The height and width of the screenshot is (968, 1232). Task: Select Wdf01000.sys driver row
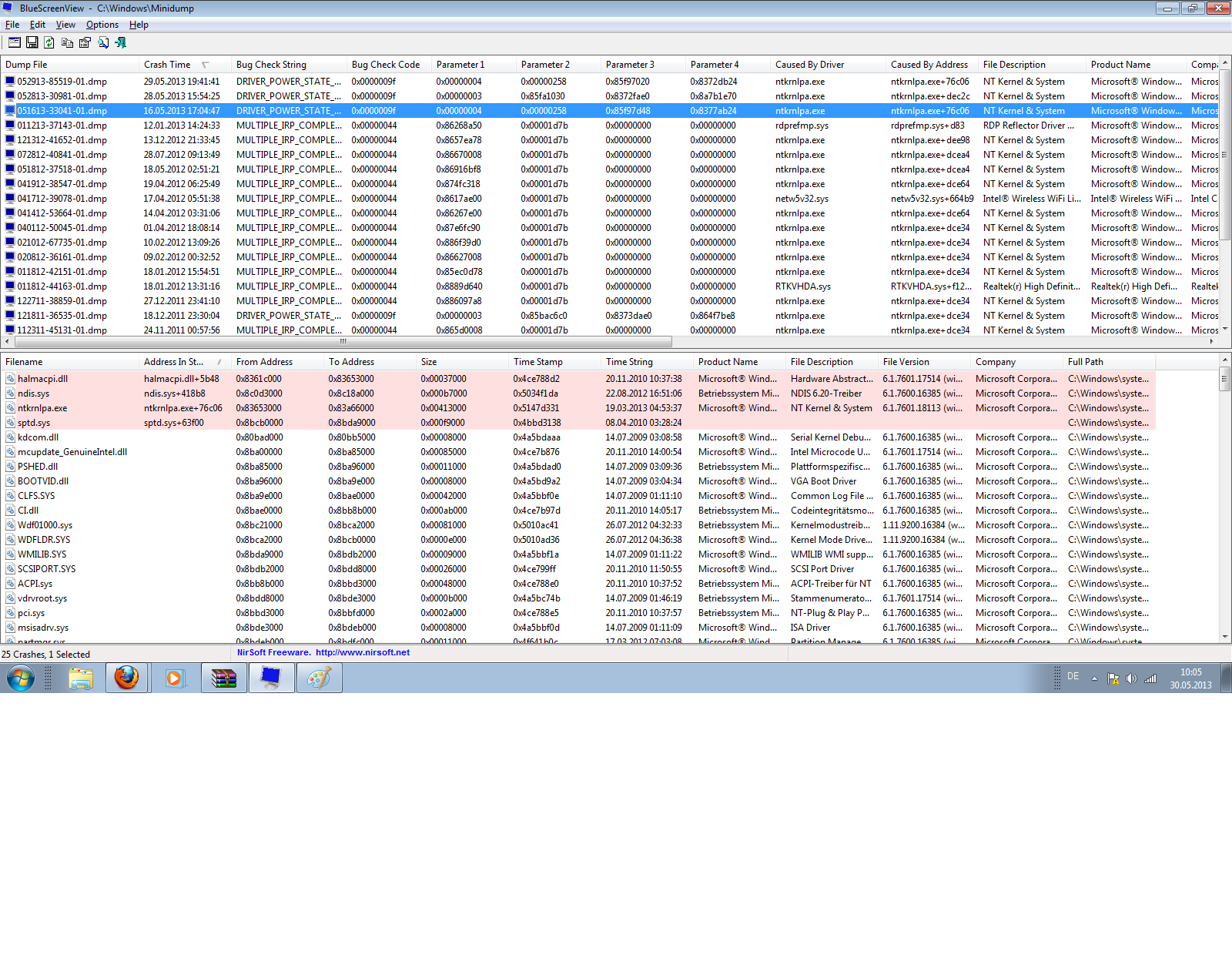[x=577, y=525]
